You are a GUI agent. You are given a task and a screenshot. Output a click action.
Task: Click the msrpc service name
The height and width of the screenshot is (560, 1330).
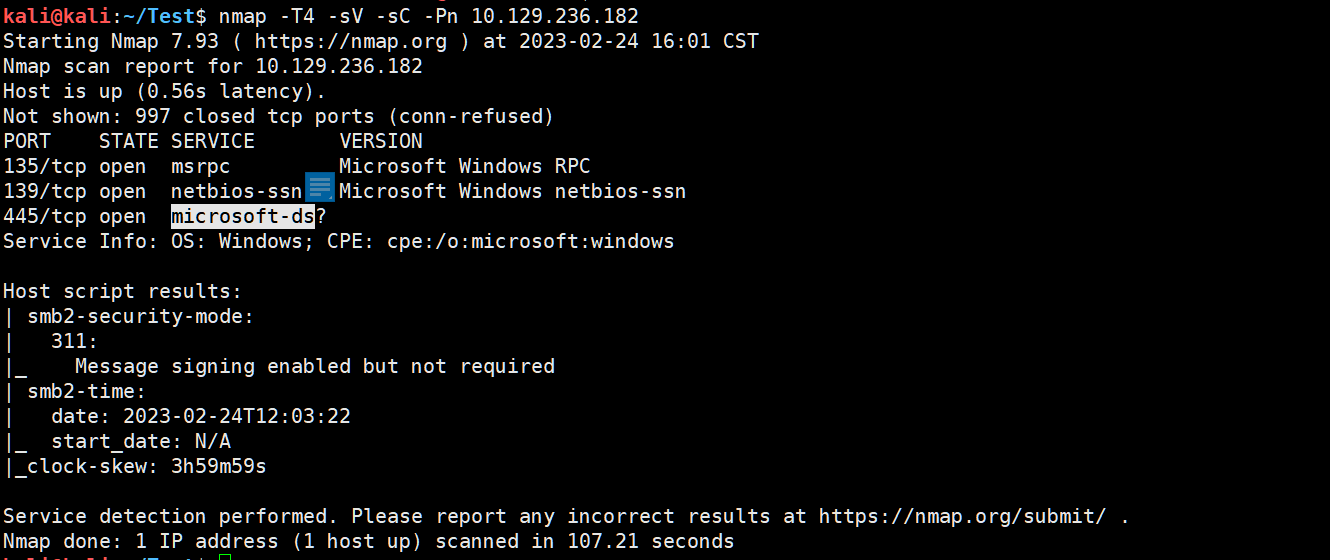200,167
